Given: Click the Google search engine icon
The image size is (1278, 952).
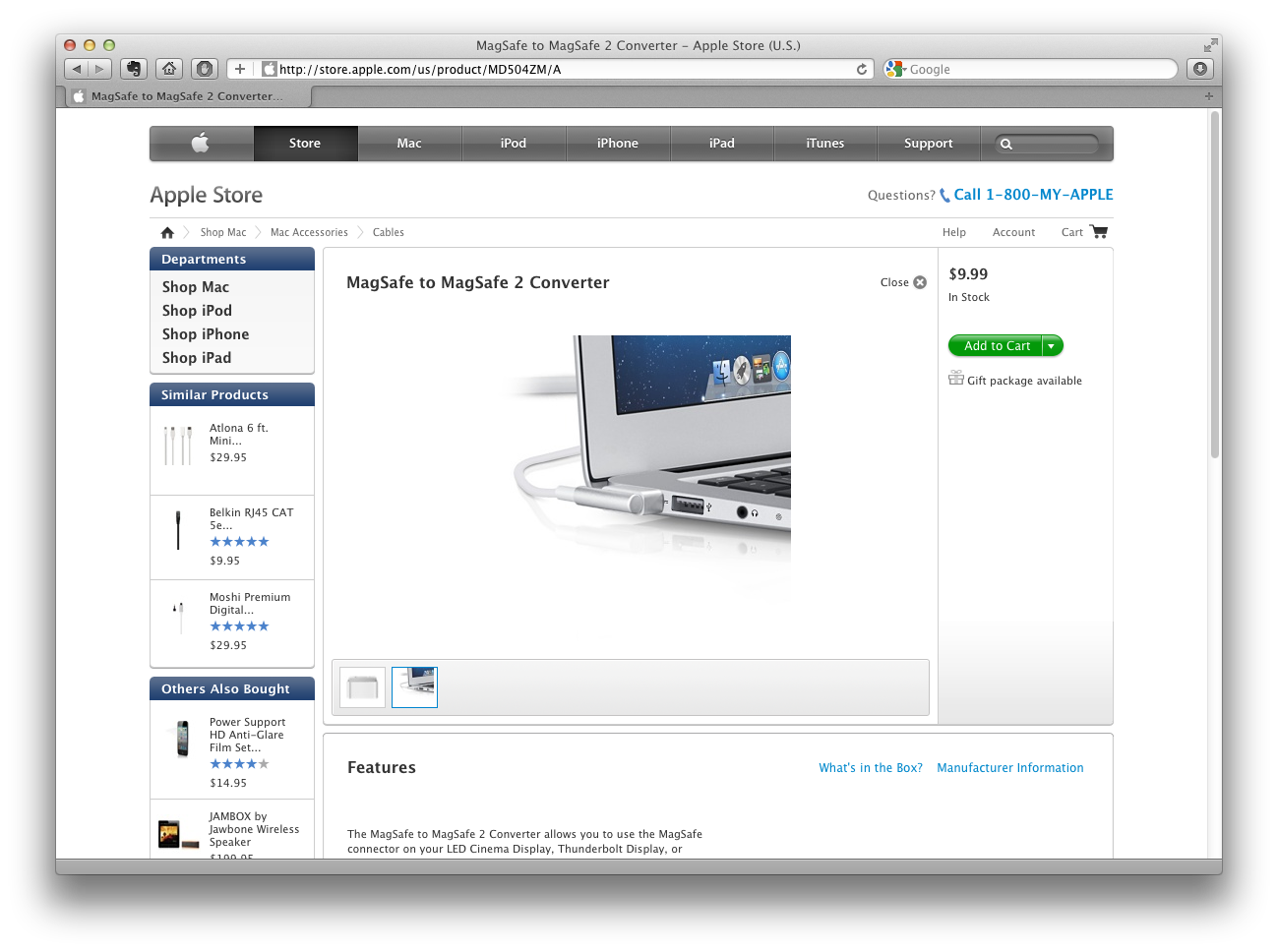Looking at the screenshot, I should pos(894,69).
